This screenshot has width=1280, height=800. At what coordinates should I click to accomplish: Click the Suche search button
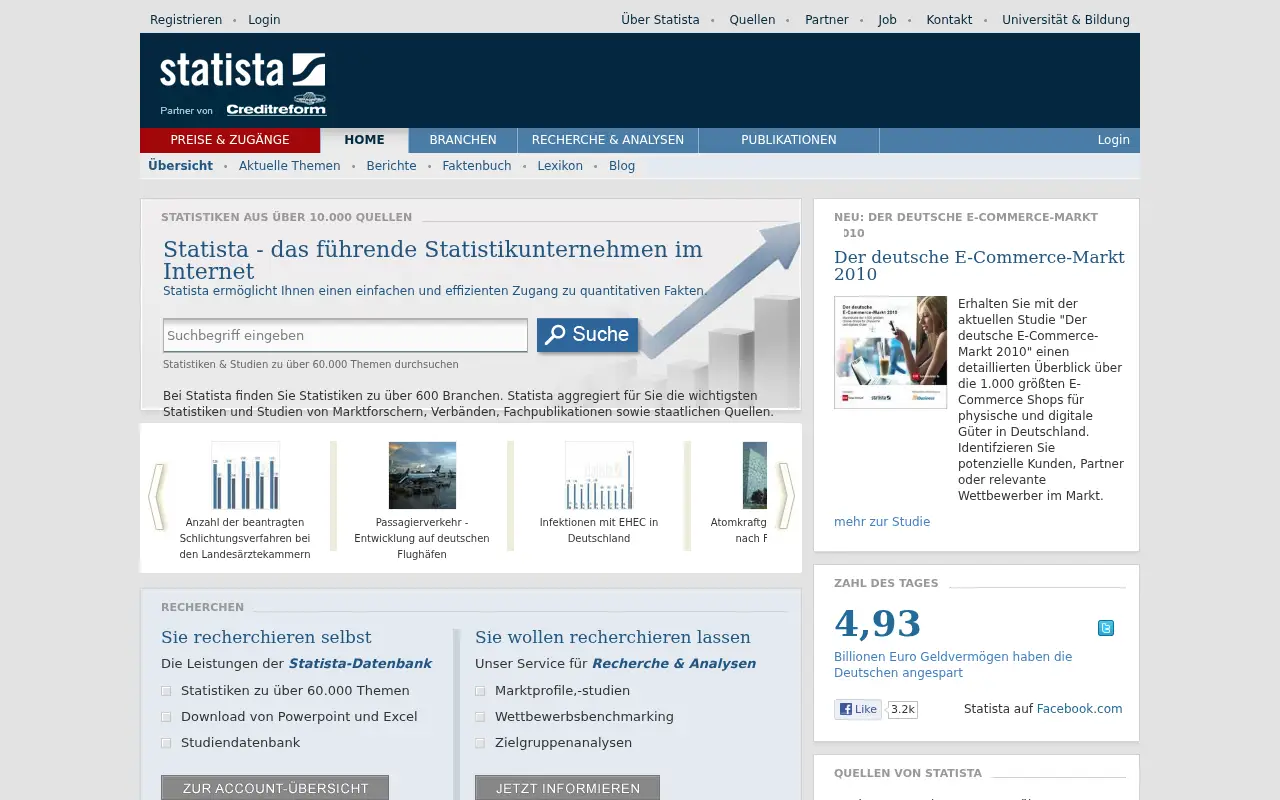[x=588, y=335]
